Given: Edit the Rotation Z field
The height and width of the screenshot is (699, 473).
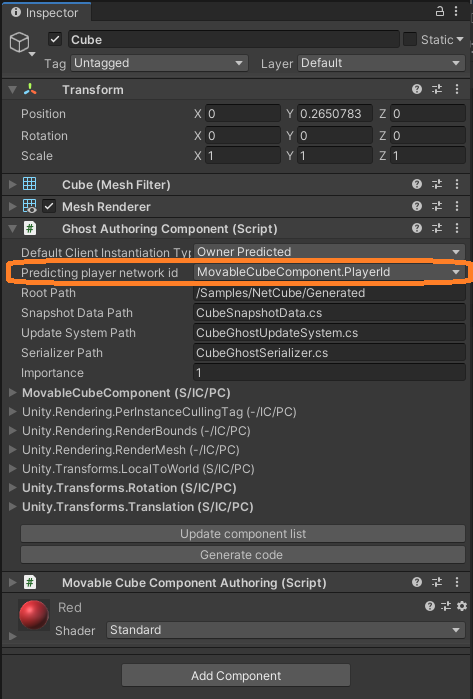Looking at the screenshot, I should (x=428, y=135).
